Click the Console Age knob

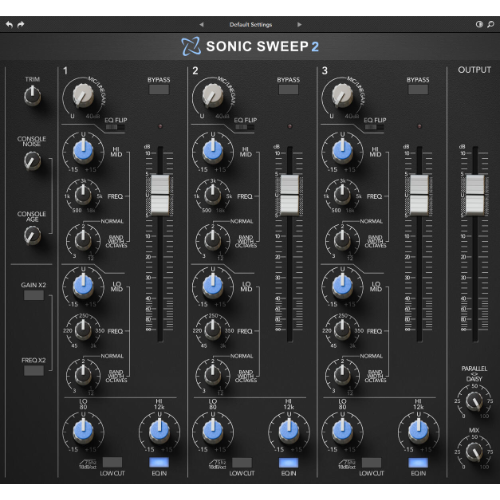(32, 235)
